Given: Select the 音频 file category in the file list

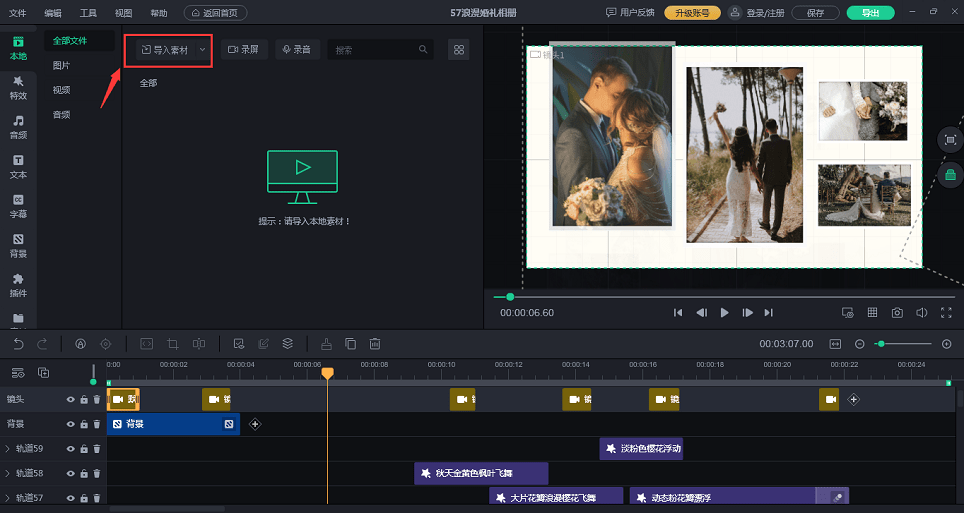Looking at the screenshot, I should point(61,114).
